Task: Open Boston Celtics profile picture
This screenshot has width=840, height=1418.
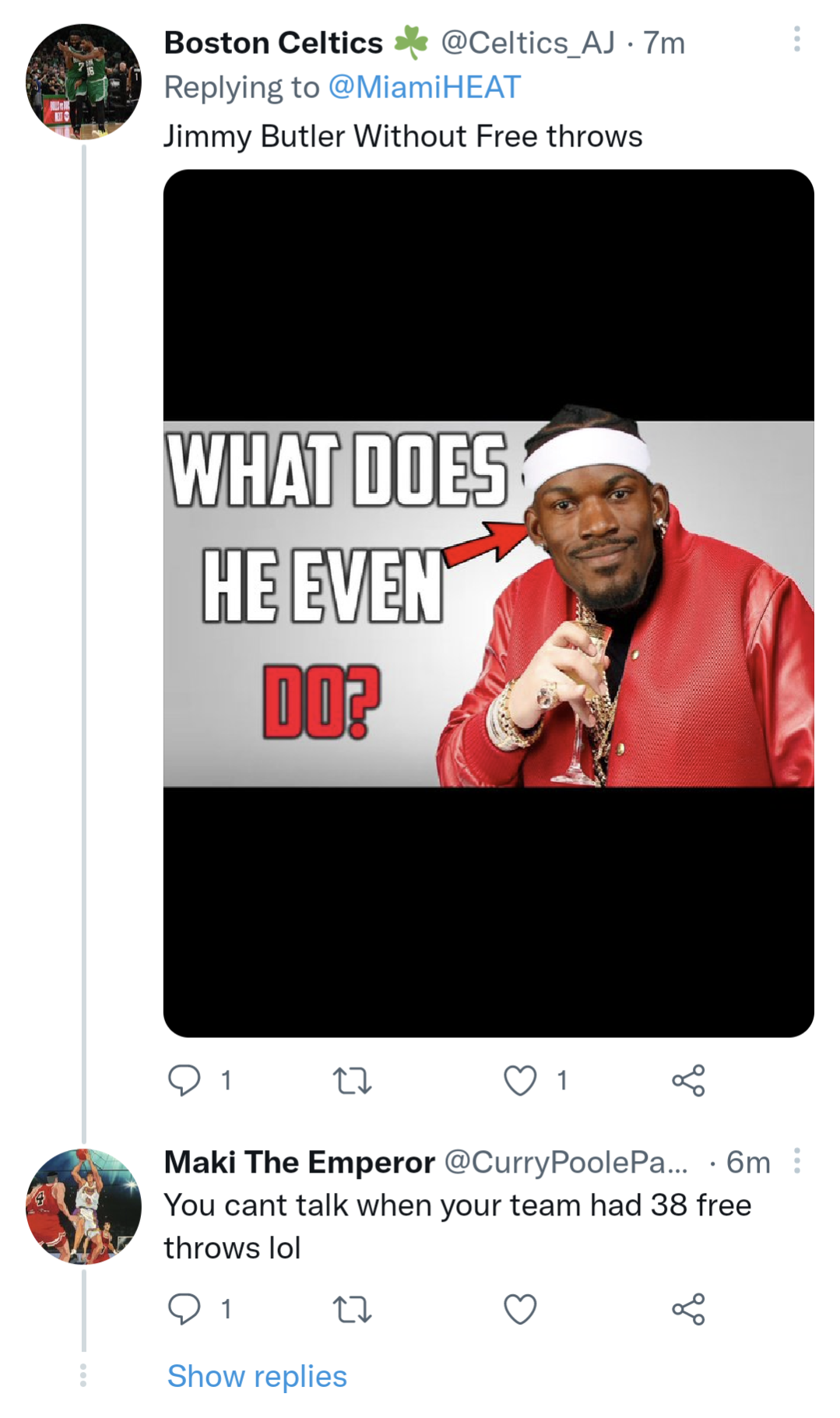Action: tap(83, 82)
